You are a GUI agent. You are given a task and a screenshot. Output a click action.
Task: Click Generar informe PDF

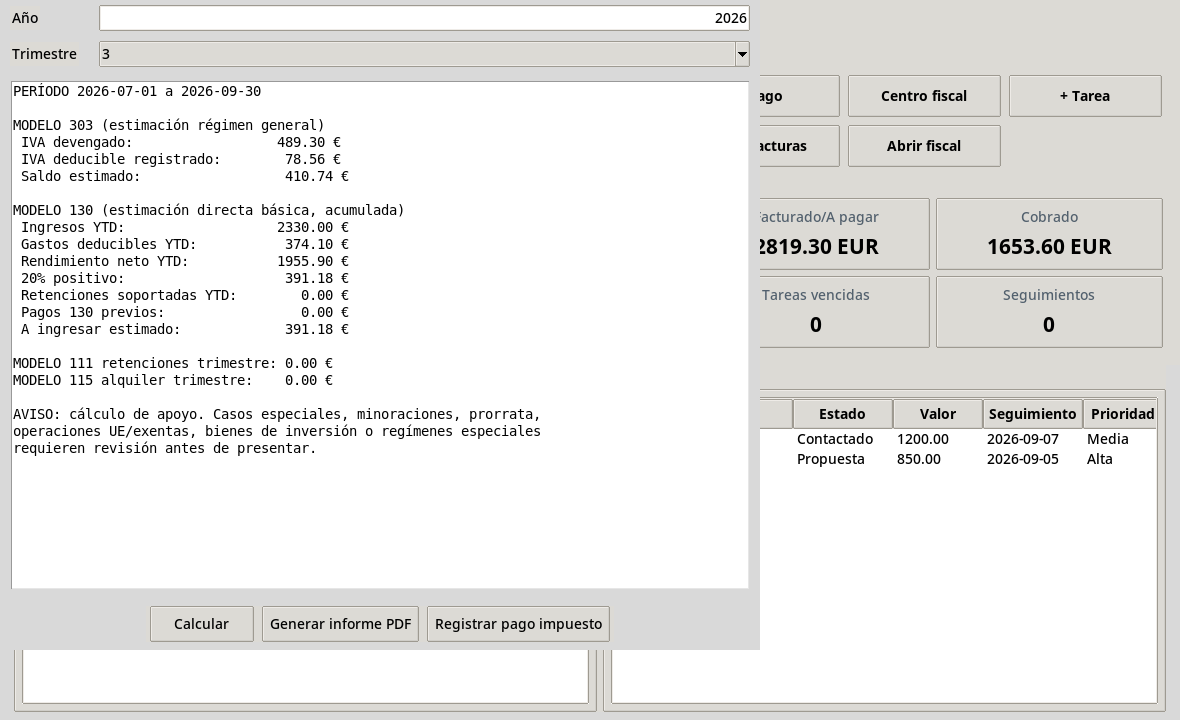[340, 624]
